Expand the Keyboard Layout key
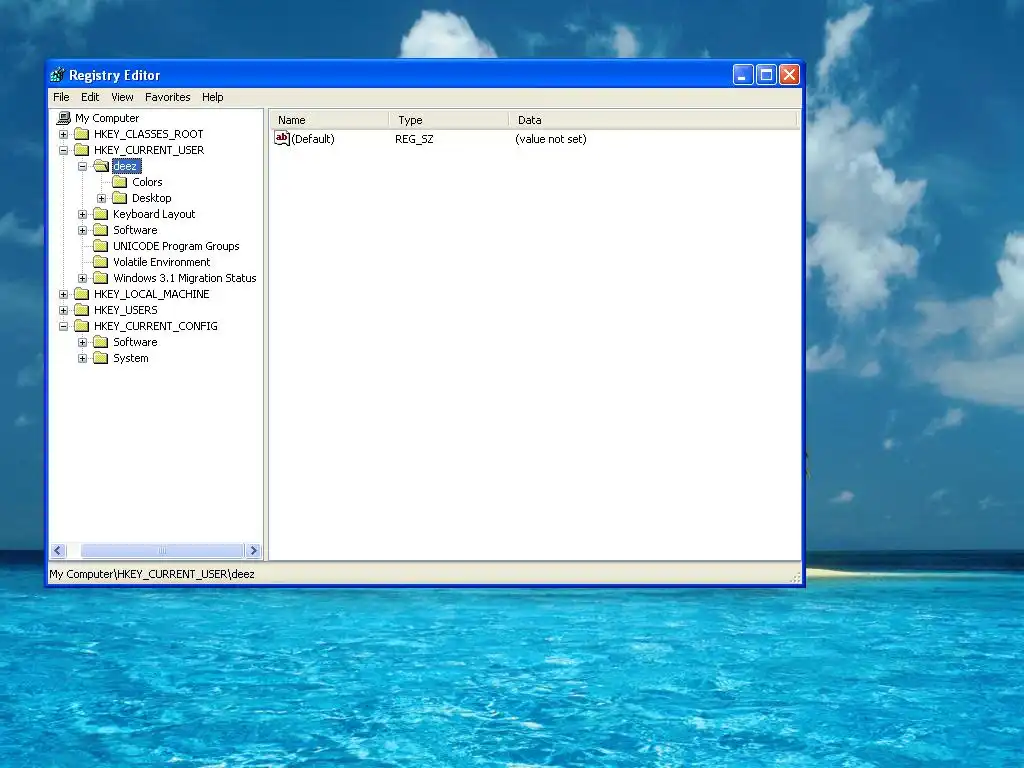Viewport: 1024px width, 768px height. tap(82, 214)
